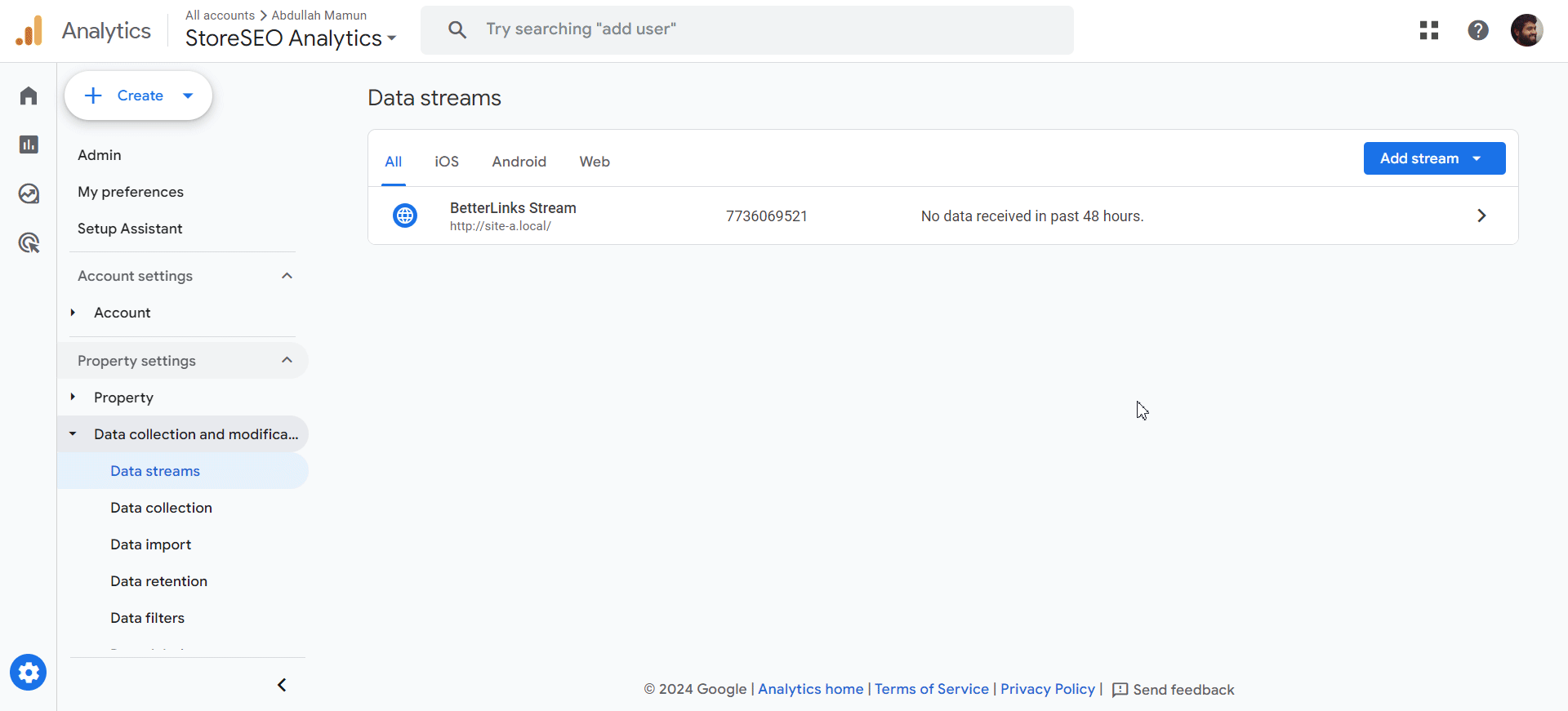
Task: Click the BetterLinks Stream name
Action: (x=513, y=208)
